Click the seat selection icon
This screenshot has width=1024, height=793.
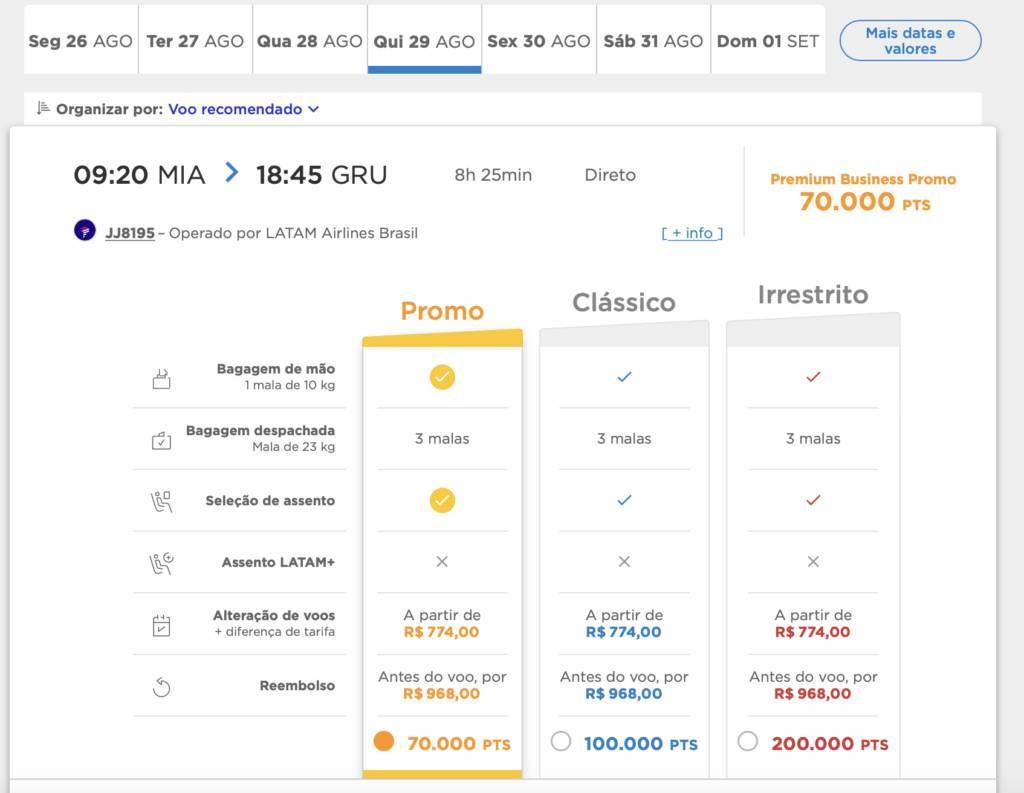[x=161, y=502]
